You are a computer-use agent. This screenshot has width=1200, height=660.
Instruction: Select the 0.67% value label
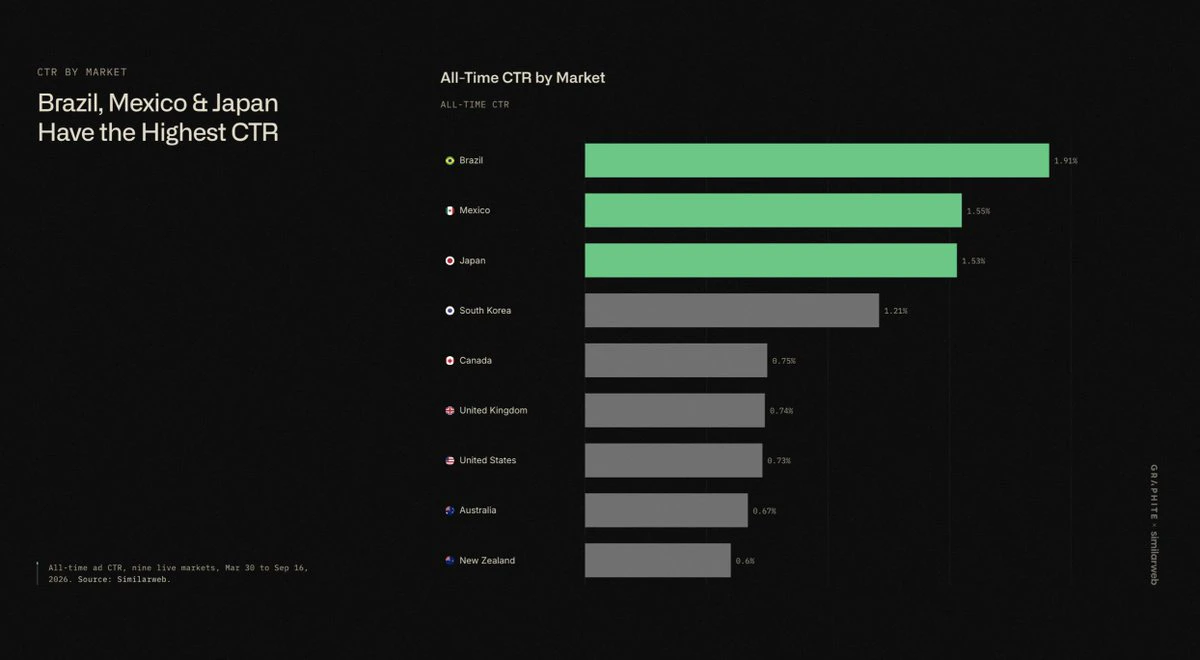764,511
